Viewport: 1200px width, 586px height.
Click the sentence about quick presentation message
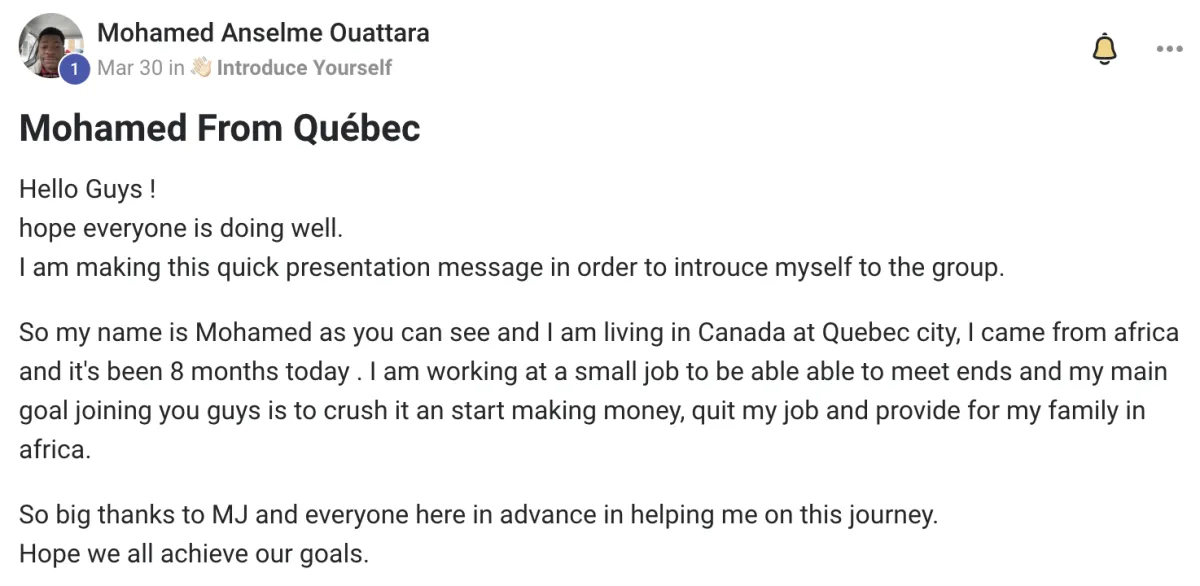click(511, 269)
